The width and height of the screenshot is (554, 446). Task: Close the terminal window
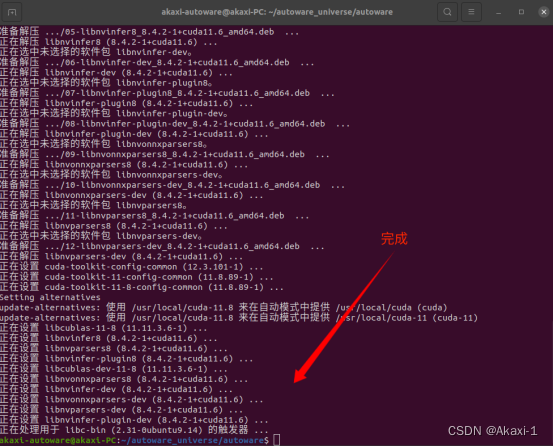pyautogui.click(x=544, y=12)
